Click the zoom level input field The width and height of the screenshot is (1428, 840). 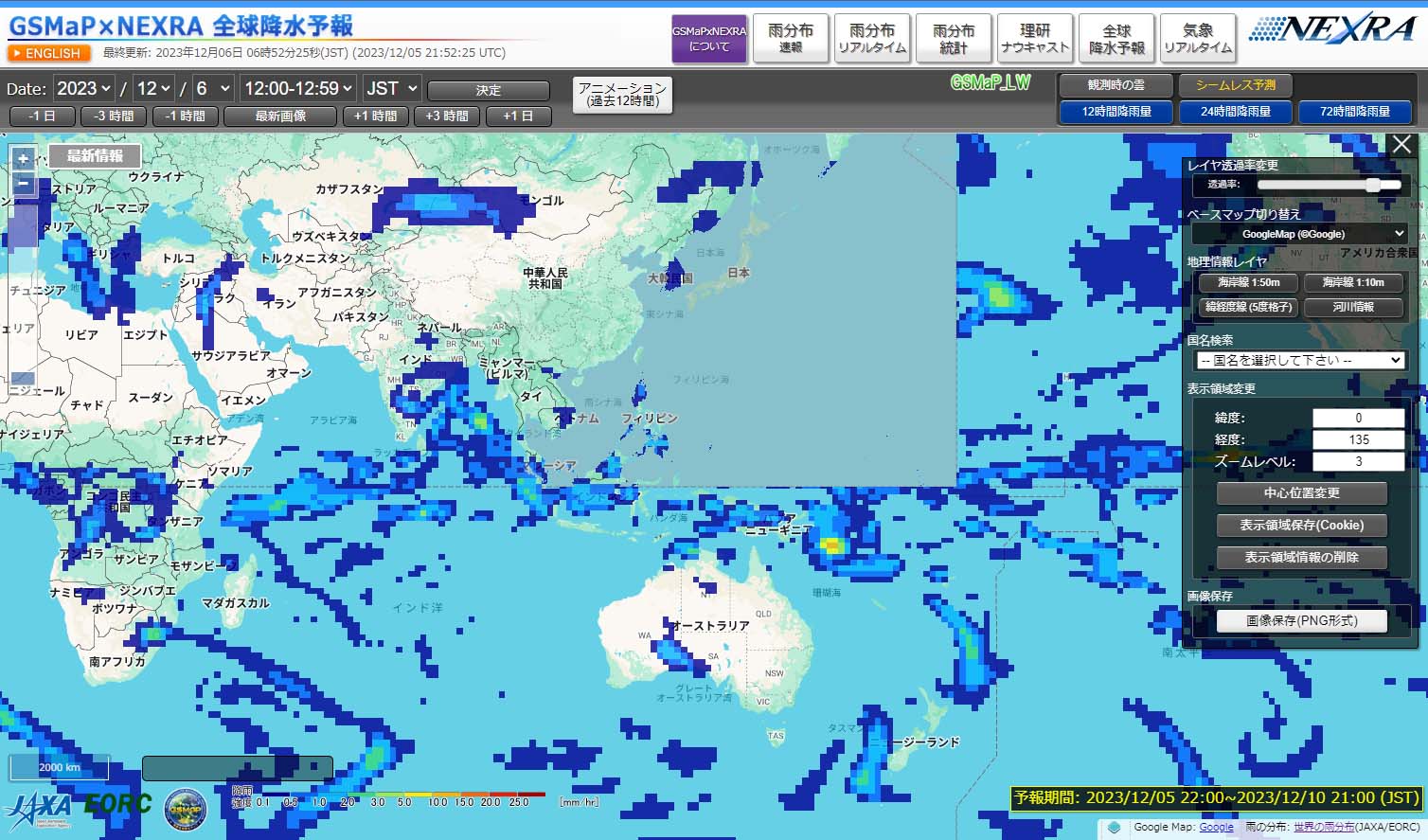(1358, 461)
